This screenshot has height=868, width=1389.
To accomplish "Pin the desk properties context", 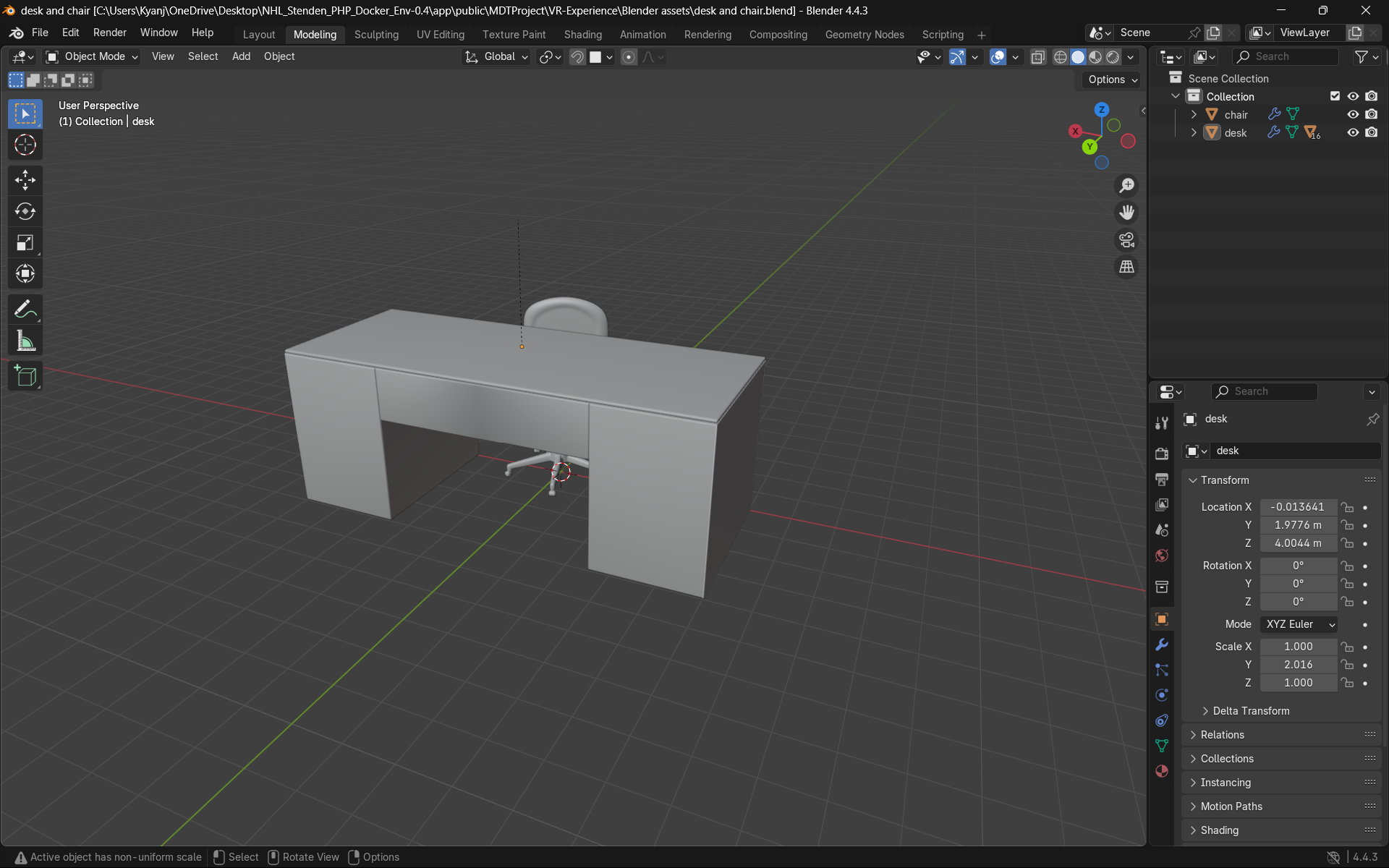I will [1372, 420].
